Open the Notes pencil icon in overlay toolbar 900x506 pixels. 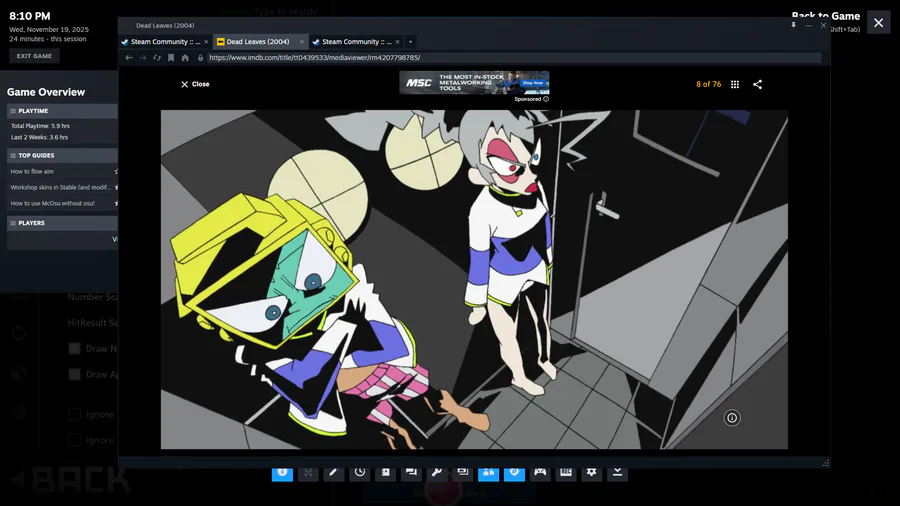(333, 472)
